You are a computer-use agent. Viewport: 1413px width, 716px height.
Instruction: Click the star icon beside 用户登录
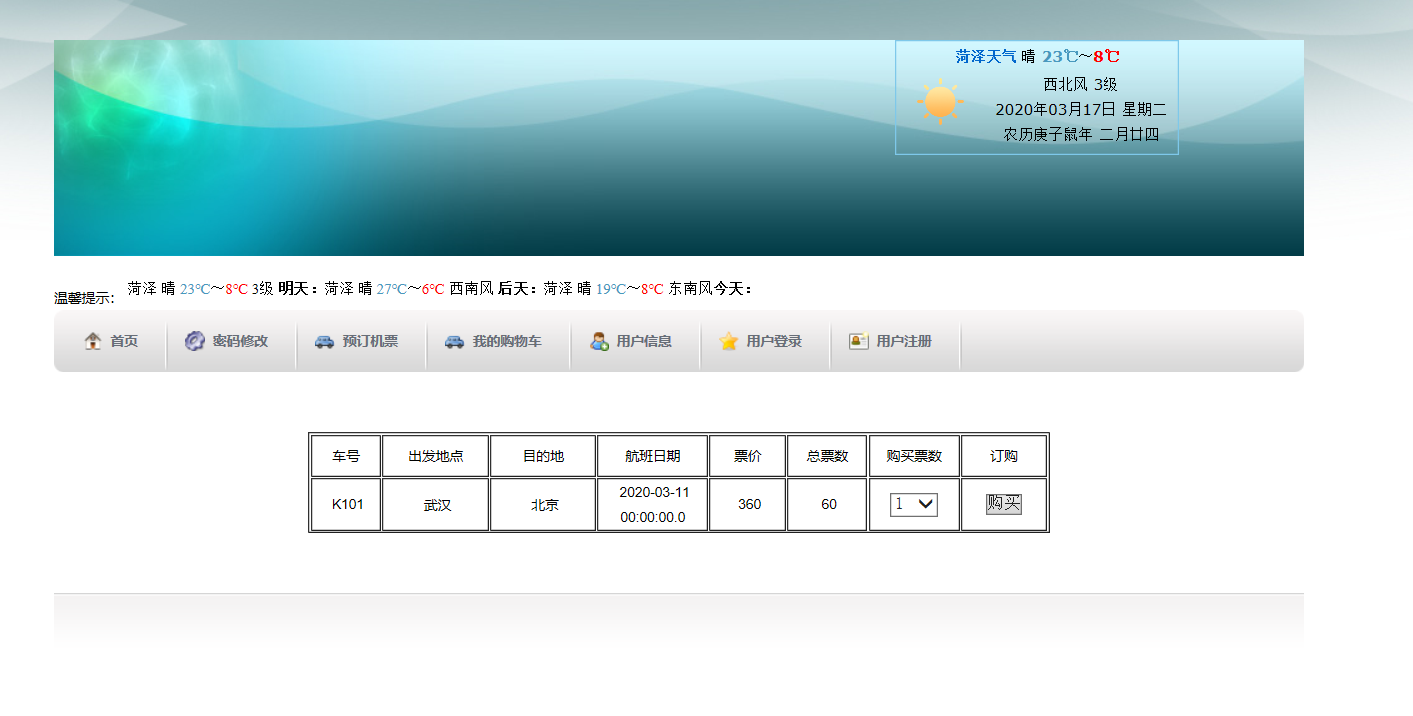[x=729, y=341]
